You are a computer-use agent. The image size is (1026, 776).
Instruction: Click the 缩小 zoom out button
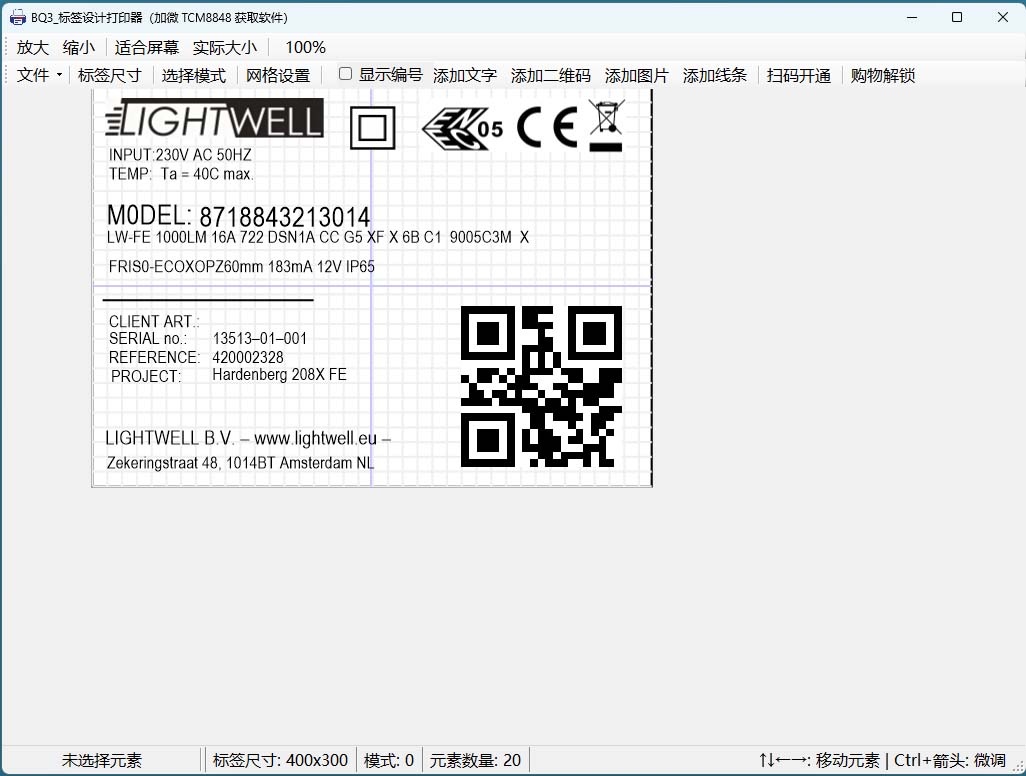(79, 48)
